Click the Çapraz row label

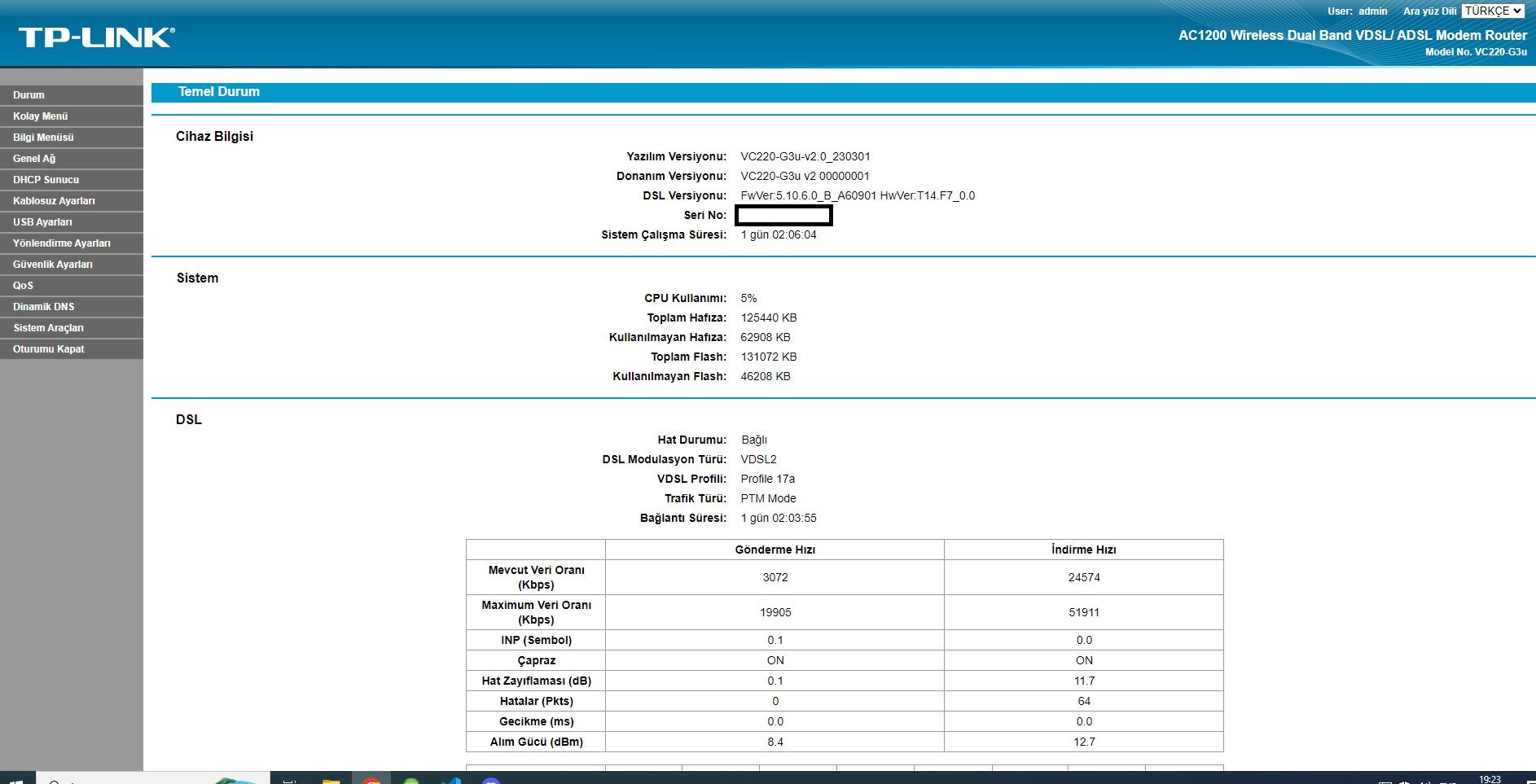(537, 660)
